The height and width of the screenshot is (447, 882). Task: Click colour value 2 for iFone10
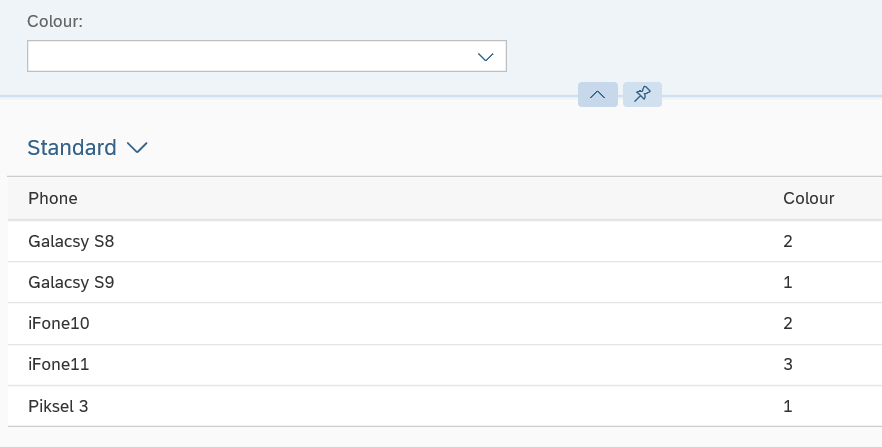pos(788,323)
